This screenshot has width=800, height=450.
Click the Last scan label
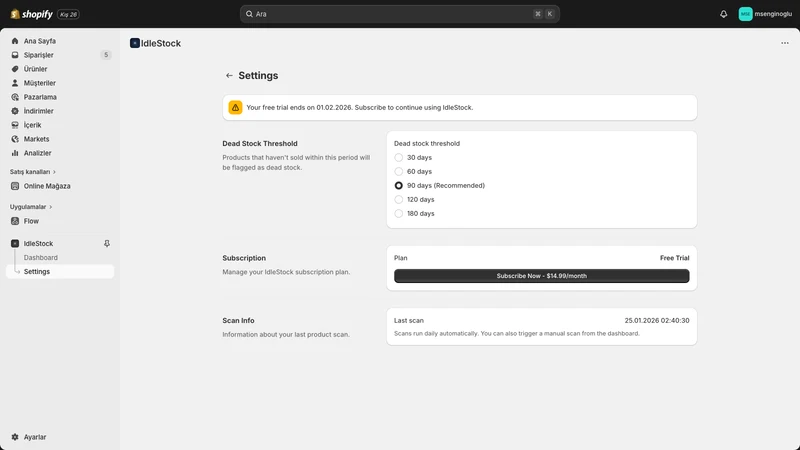(x=409, y=320)
